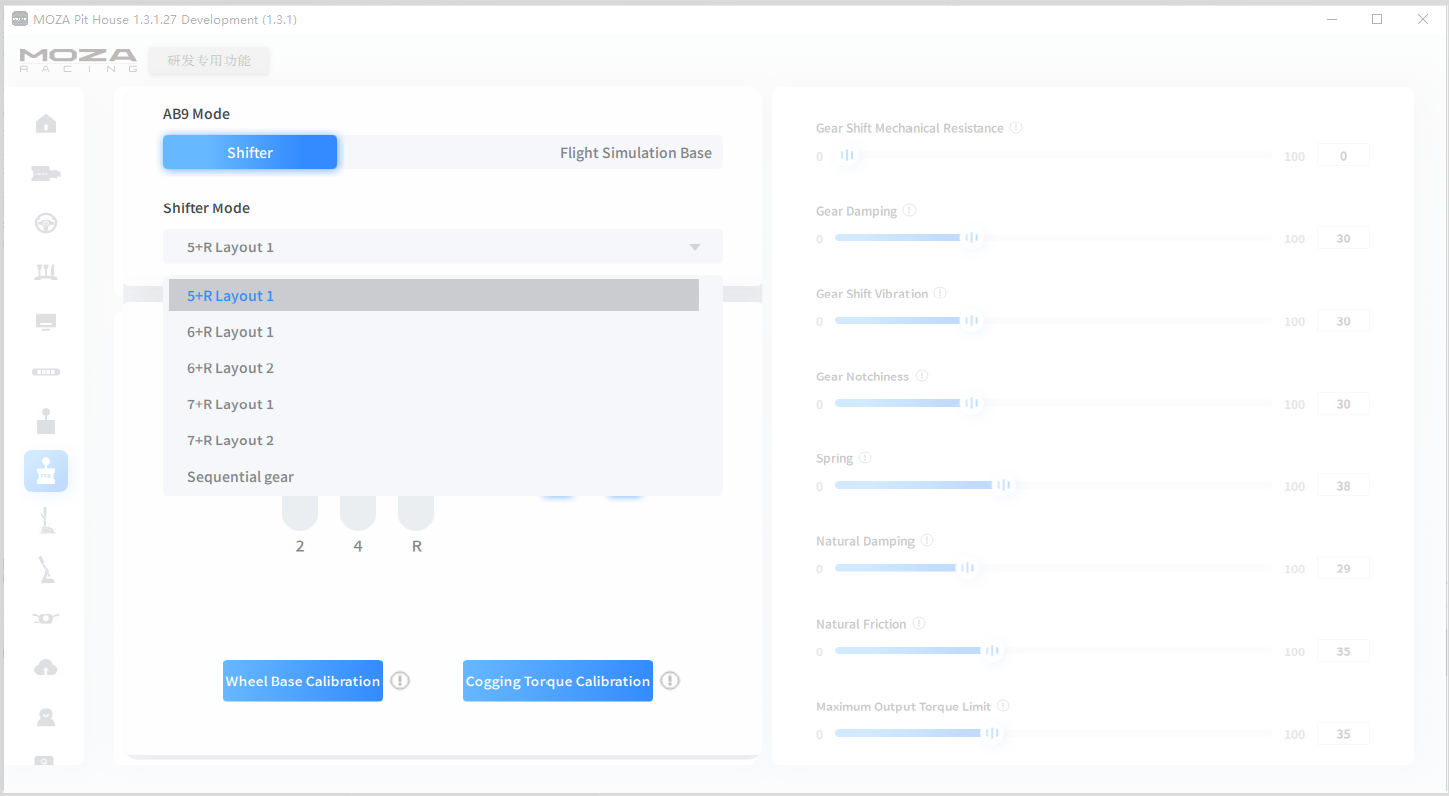Select 5+R Layout 1 highlighted option
The height and width of the screenshot is (796, 1449).
231,296
